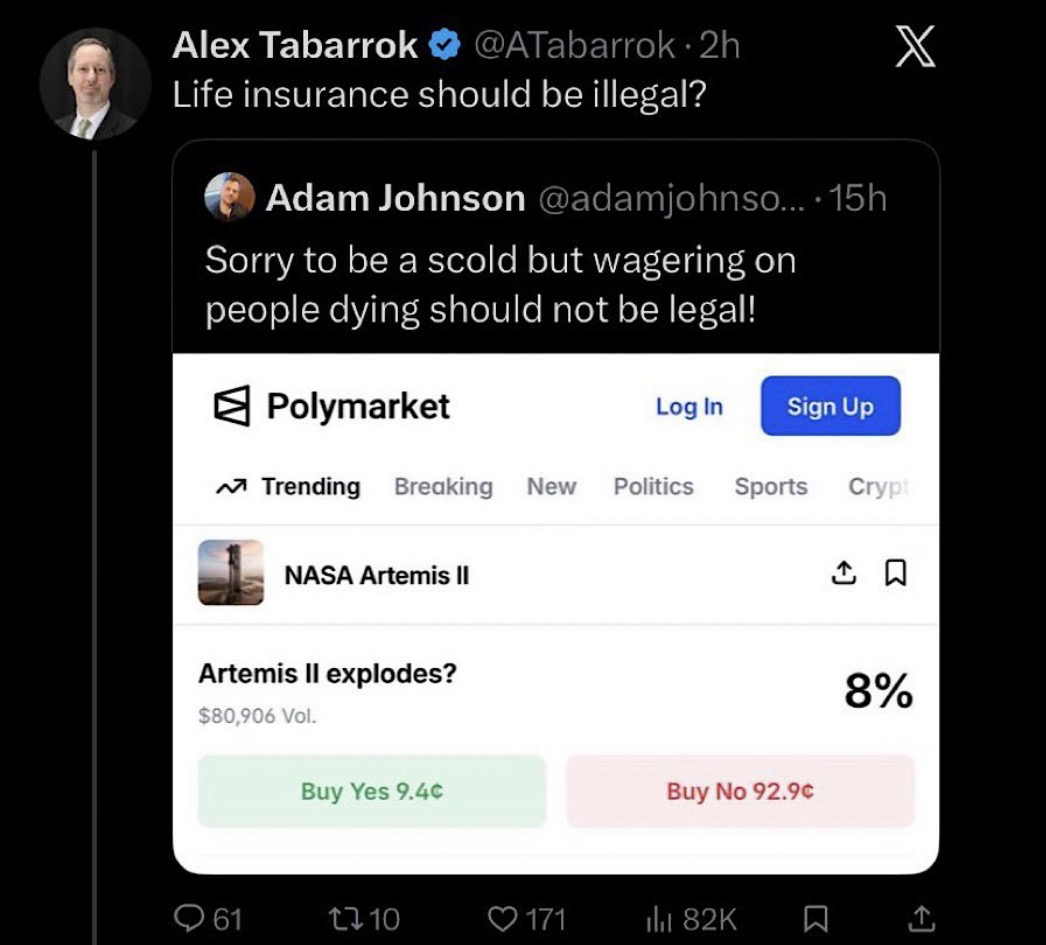Click Buy No 92.9¢ button
The height and width of the screenshot is (945, 1046).
[x=740, y=791]
